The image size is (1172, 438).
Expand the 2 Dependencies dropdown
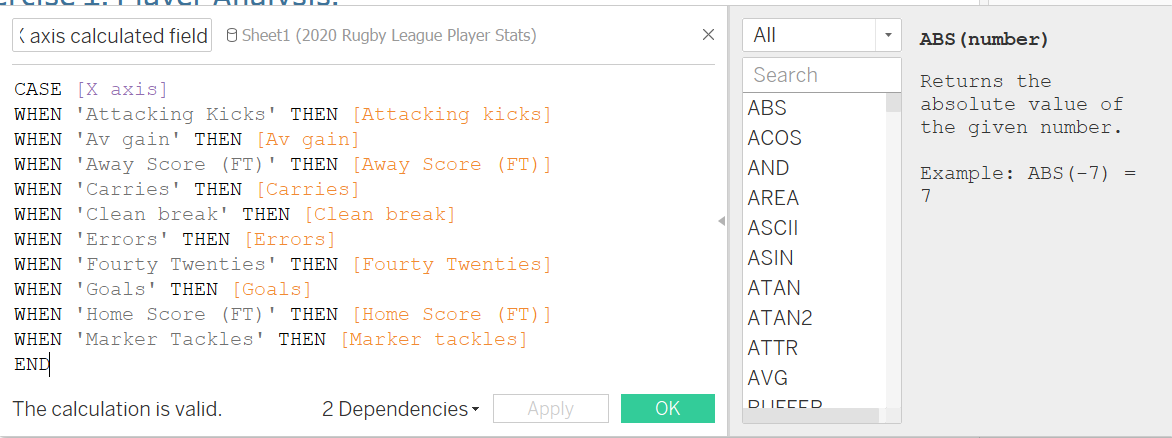[x=400, y=409]
